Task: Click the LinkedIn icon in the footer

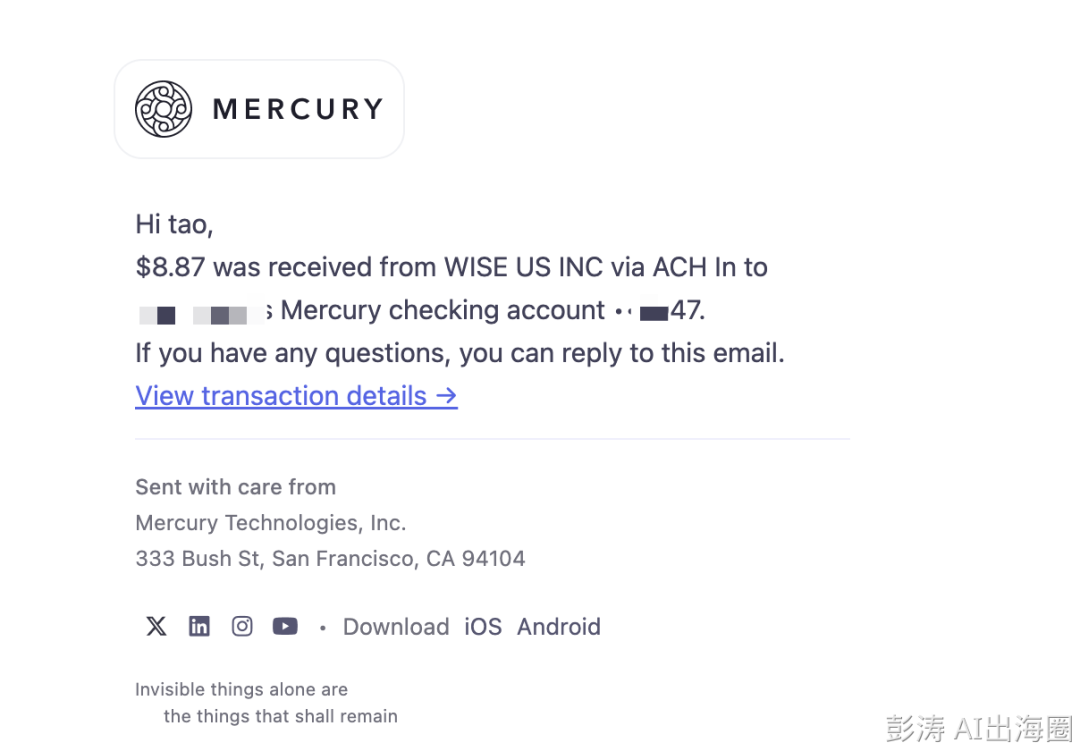Action: pyautogui.click(x=199, y=626)
